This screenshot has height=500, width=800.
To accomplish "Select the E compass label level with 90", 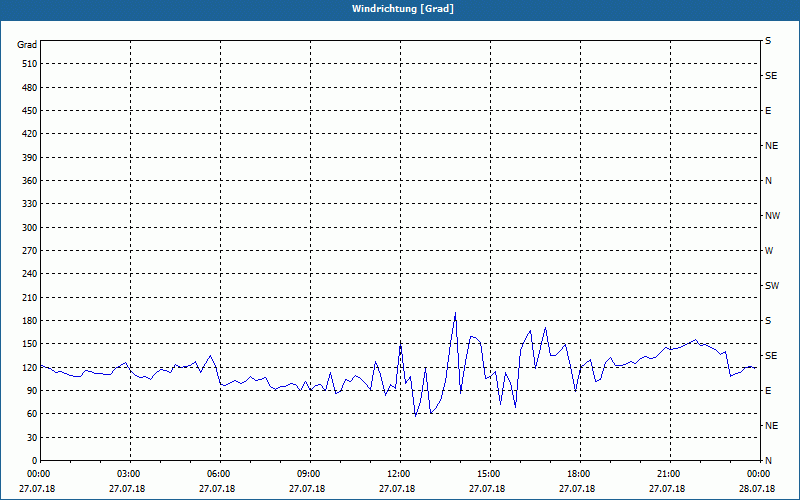I will point(768,391).
